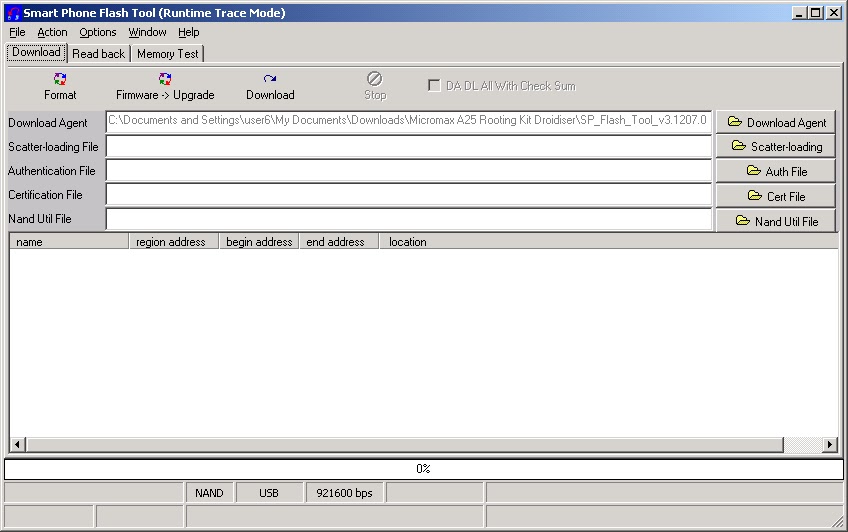Click the Download Agent path field

409,121
